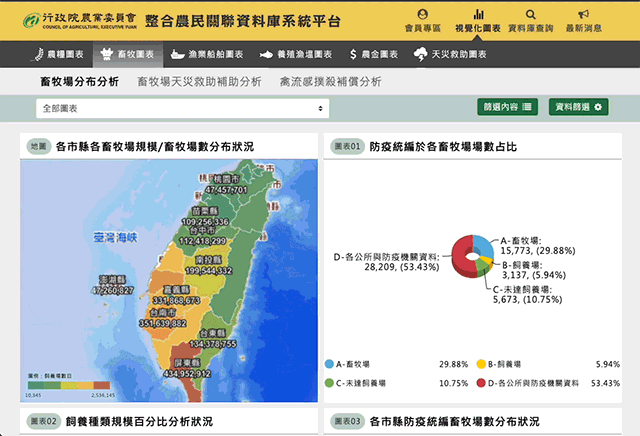Open the 資料庫查詢 search icon

tap(531, 15)
